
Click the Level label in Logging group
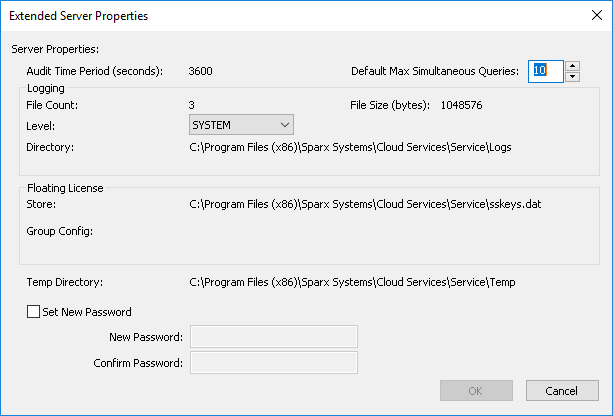coord(40,126)
